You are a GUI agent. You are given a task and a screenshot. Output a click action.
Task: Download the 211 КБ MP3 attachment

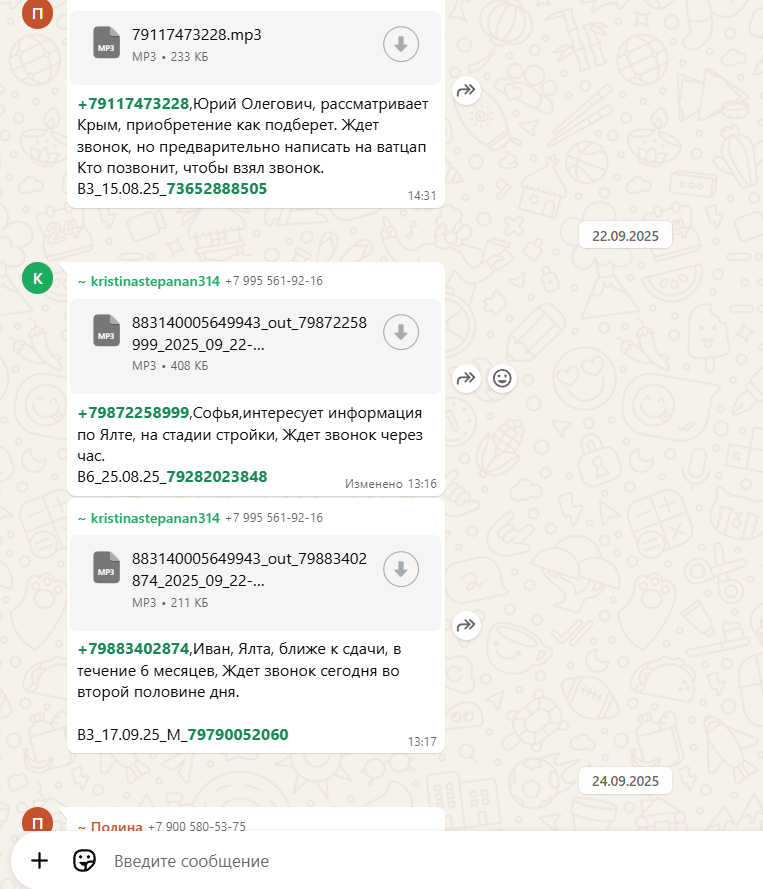tap(401, 569)
